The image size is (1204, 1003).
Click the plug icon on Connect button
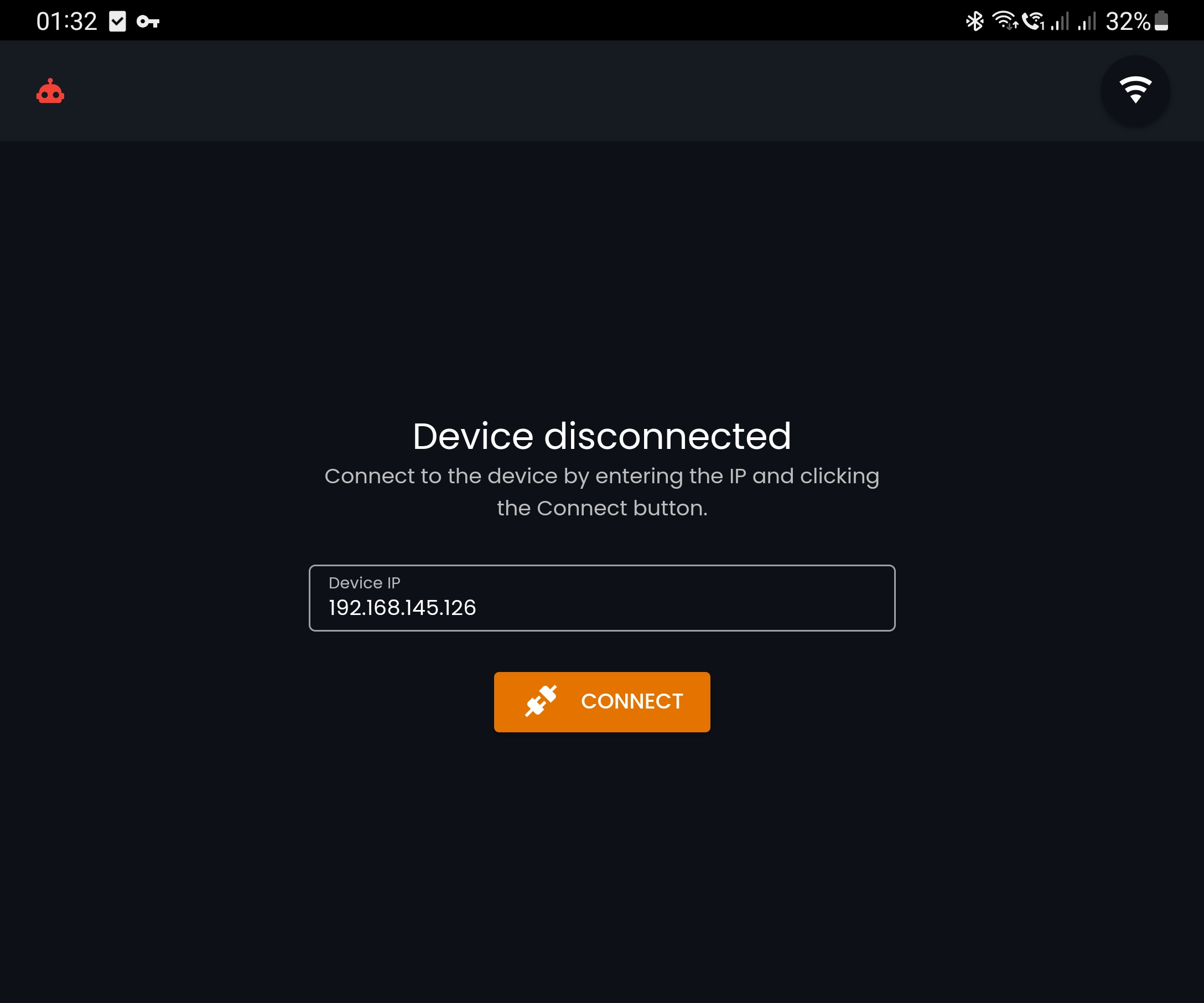[541, 701]
